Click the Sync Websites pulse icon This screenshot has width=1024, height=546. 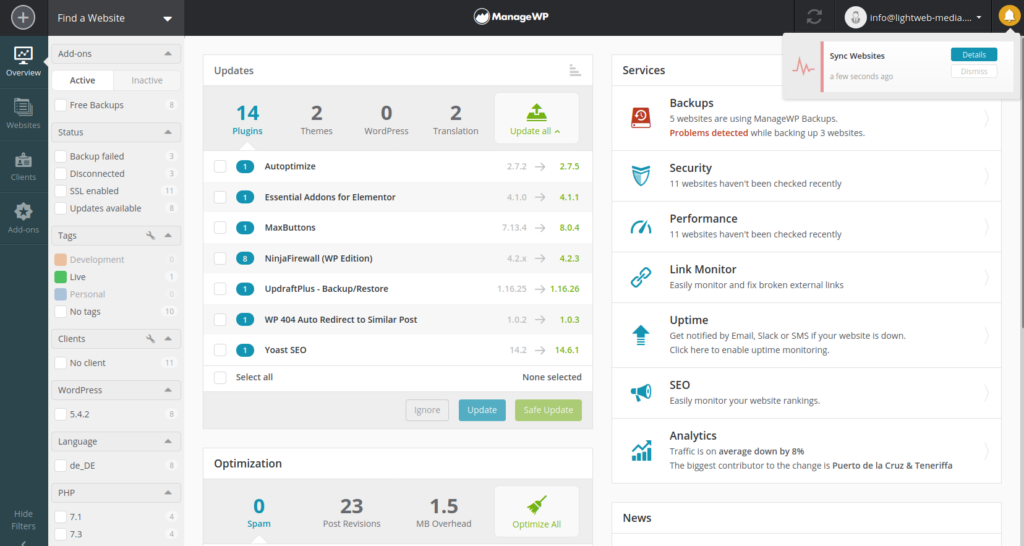click(803, 67)
